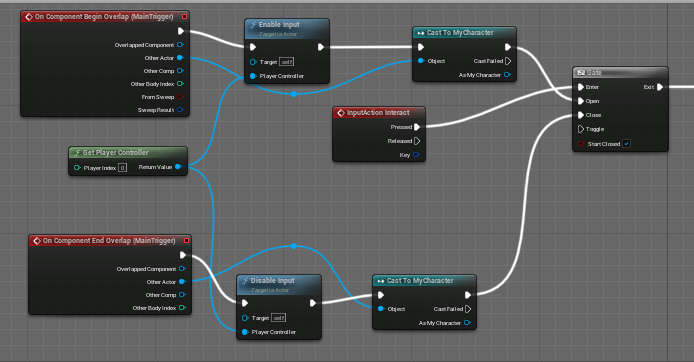Select the Disable Input node title

coord(272,281)
